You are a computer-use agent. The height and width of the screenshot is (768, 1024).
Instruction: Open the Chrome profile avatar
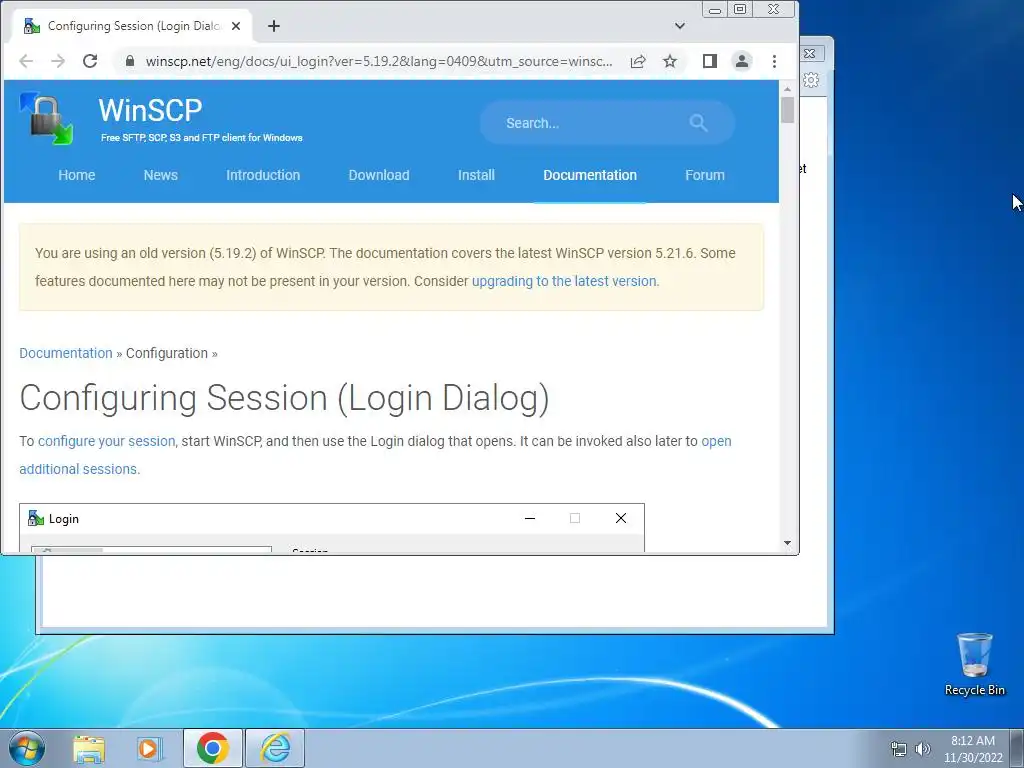tap(742, 61)
